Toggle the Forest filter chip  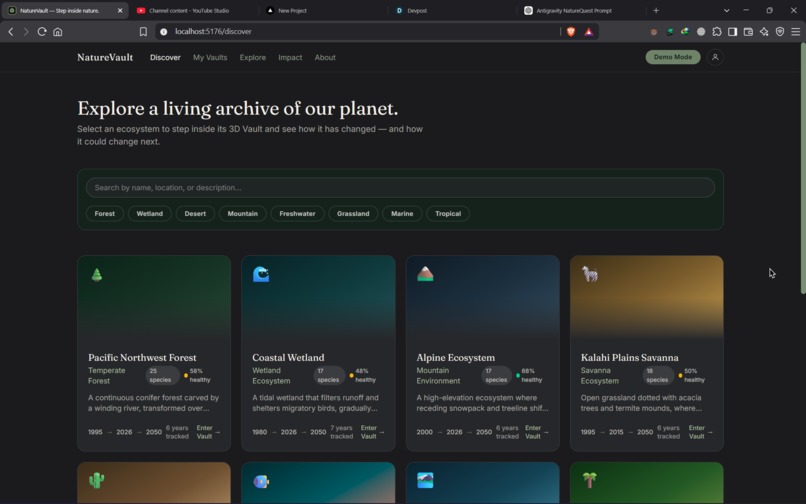[105, 213]
